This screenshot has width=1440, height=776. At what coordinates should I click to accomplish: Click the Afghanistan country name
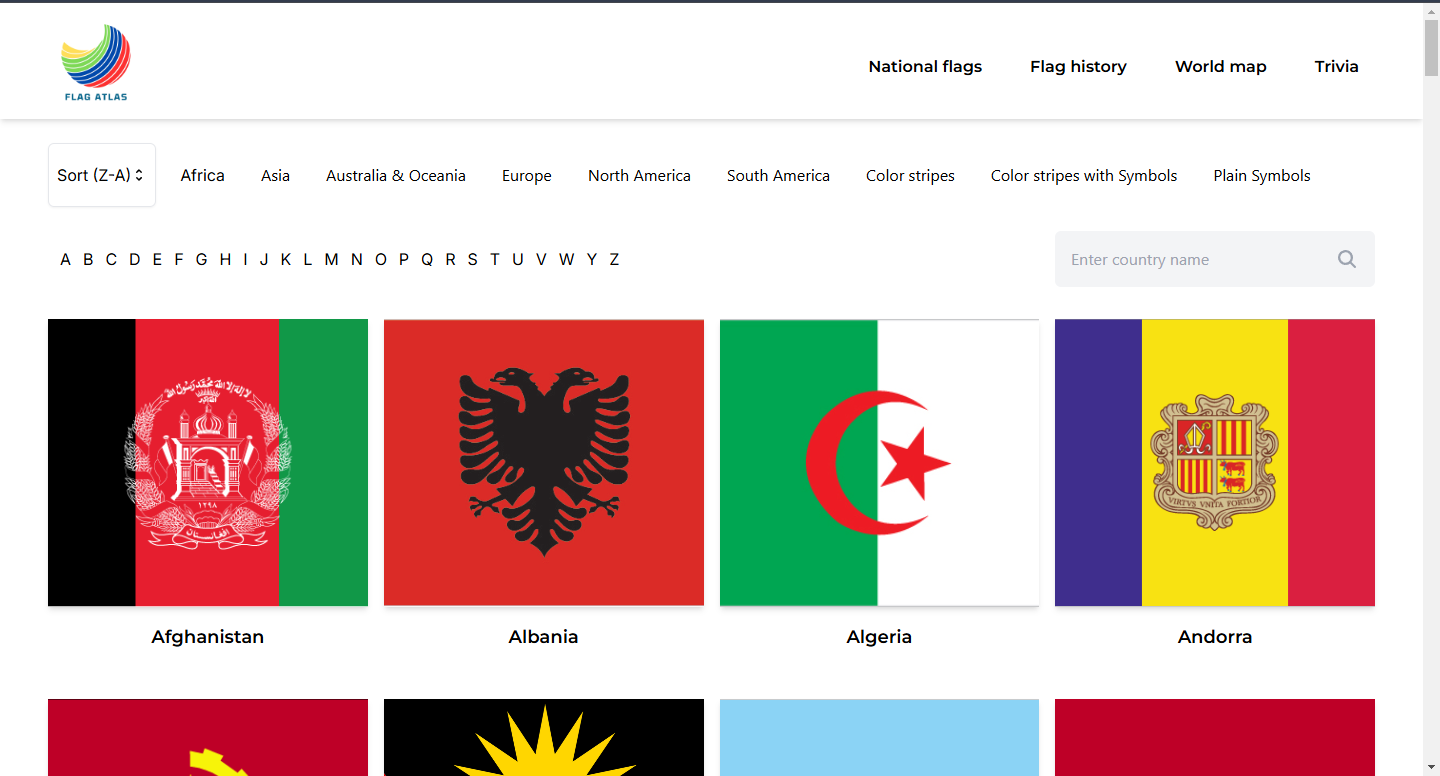pyautogui.click(x=208, y=637)
